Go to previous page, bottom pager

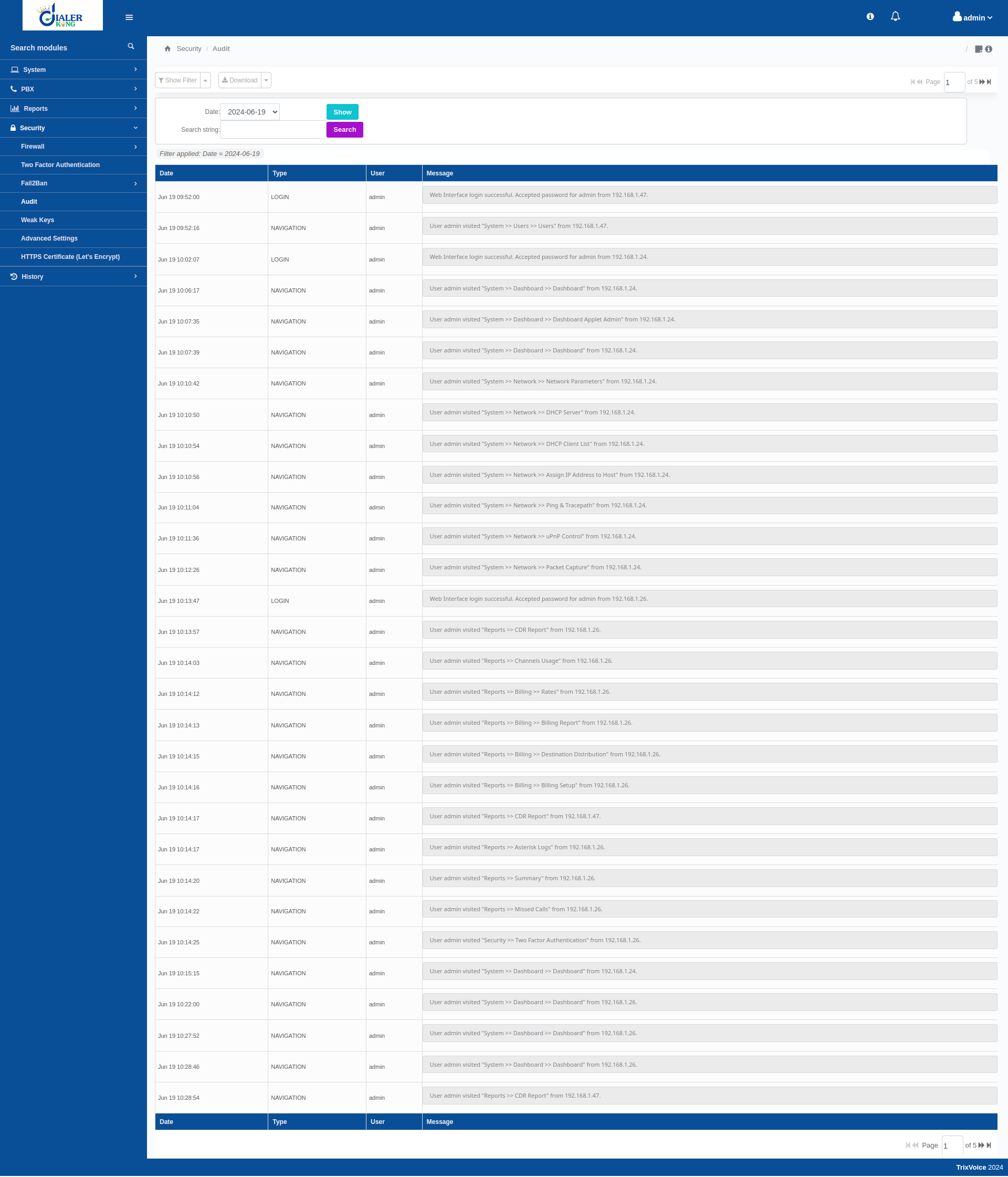click(916, 1145)
